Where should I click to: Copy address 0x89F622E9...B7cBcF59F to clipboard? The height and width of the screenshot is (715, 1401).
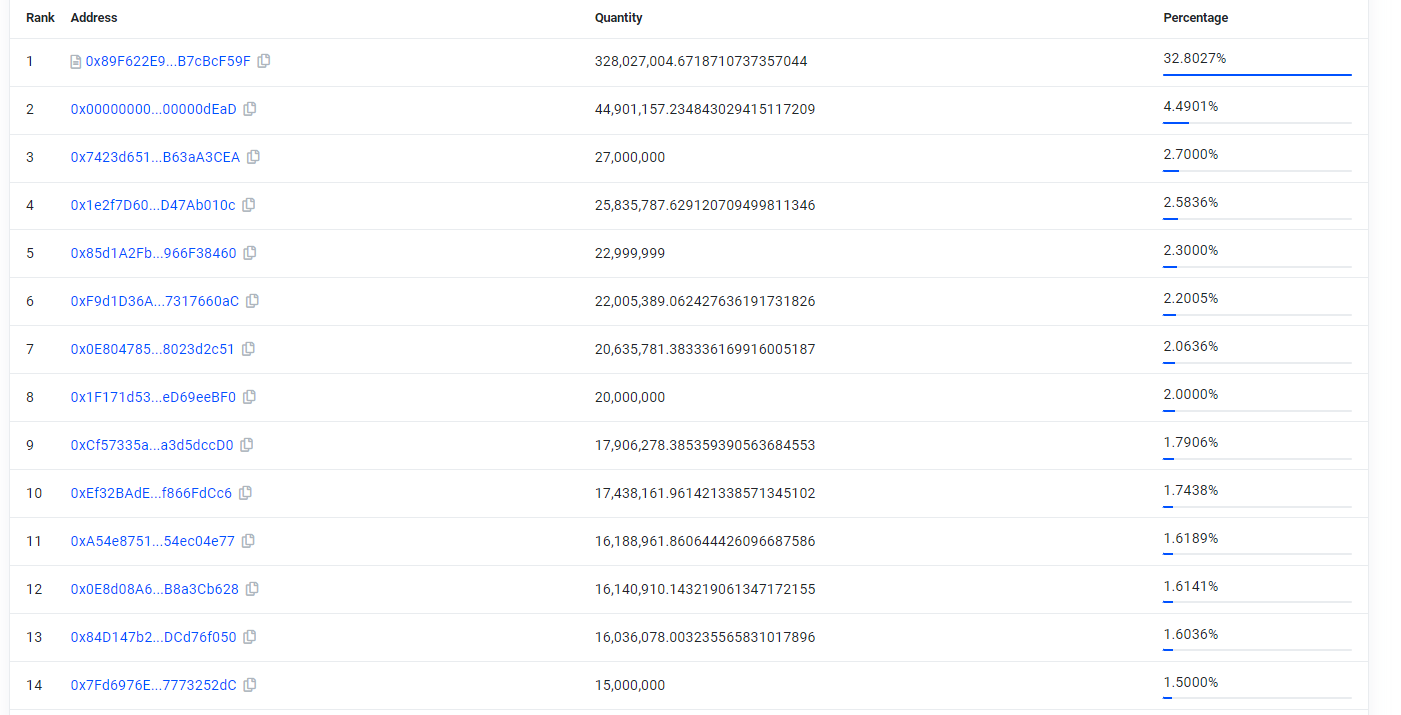[264, 61]
